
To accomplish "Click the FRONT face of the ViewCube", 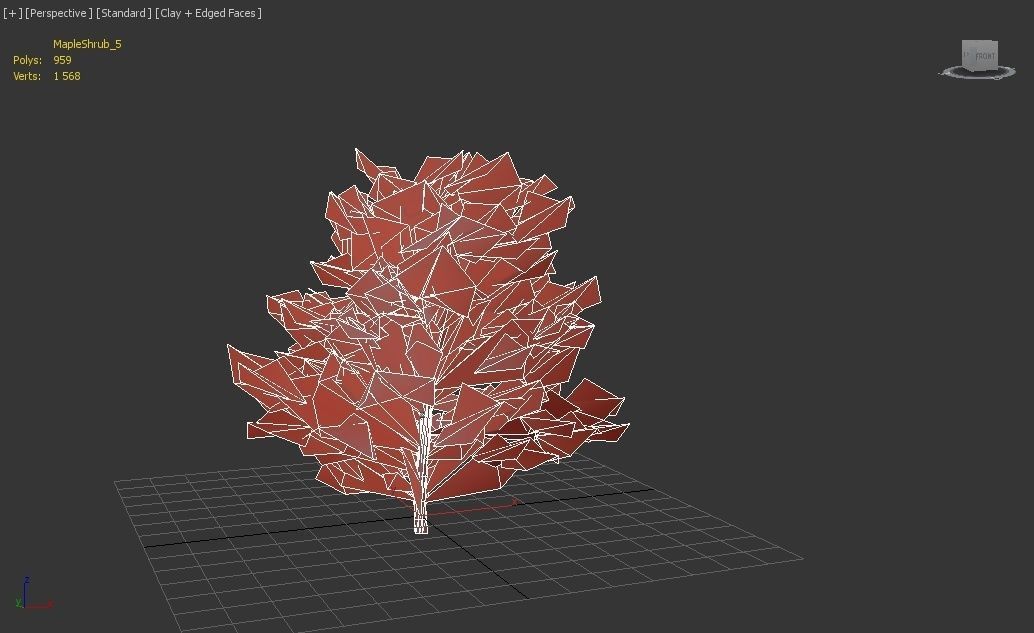I will click(x=984, y=54).
